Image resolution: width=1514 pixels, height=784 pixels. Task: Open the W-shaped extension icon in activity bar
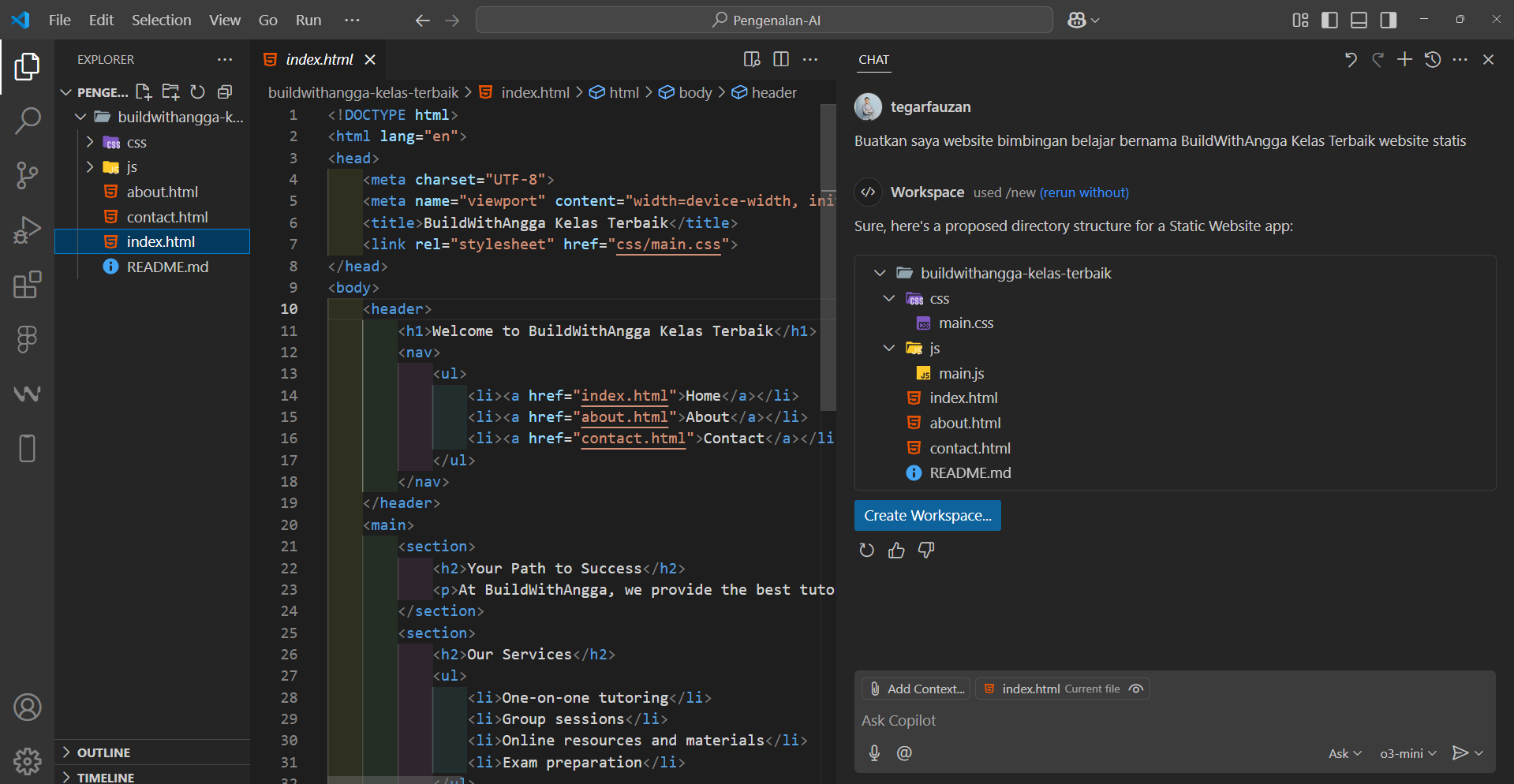click(x=27, y=394)
